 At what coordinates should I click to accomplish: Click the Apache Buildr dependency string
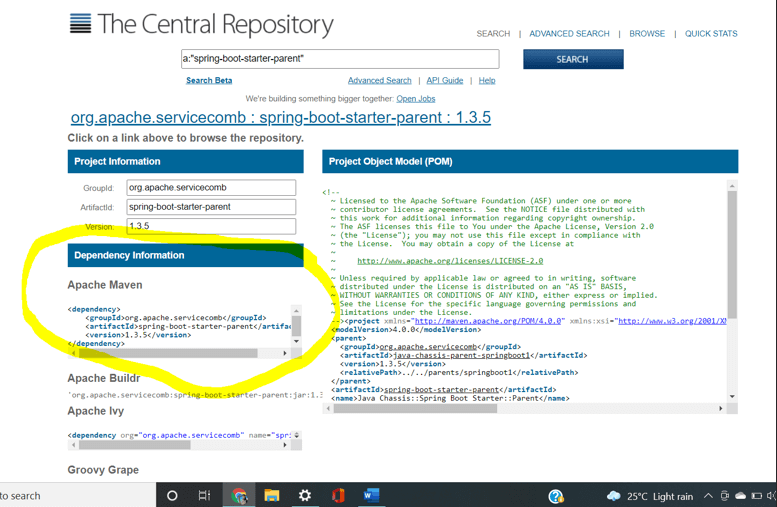click(x=195, y=395)
